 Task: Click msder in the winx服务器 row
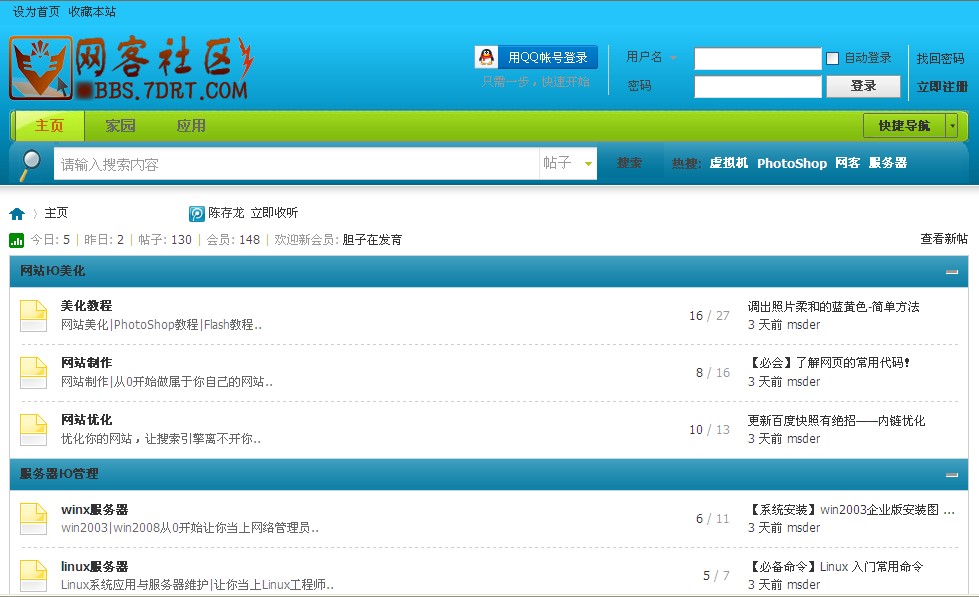[x=804, y=528]
